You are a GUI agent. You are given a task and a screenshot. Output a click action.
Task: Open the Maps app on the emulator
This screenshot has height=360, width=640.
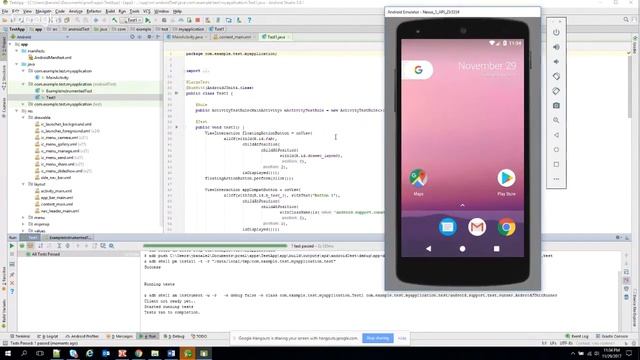point(418,178)
